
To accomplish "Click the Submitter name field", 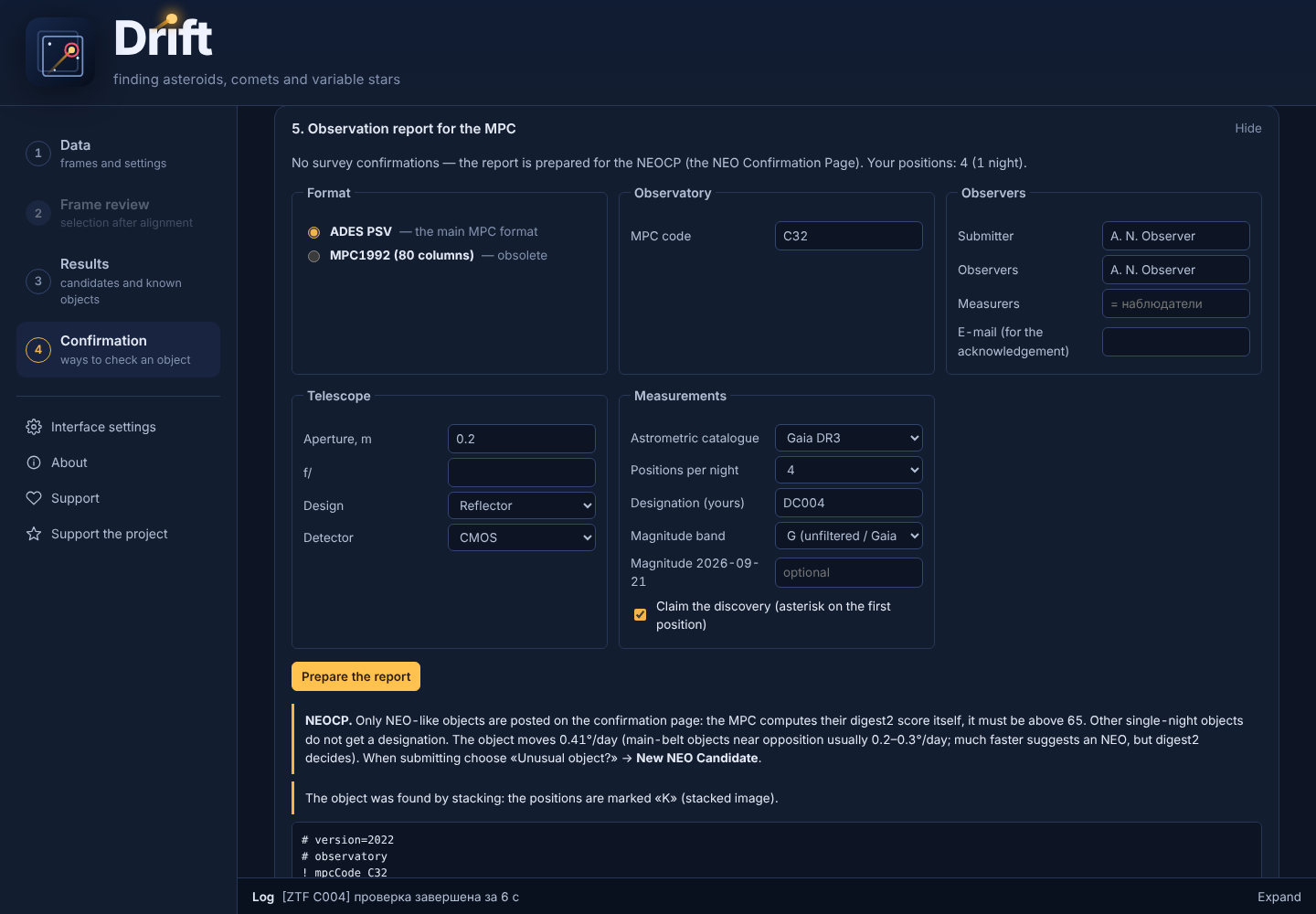I will coord(1176,236).
